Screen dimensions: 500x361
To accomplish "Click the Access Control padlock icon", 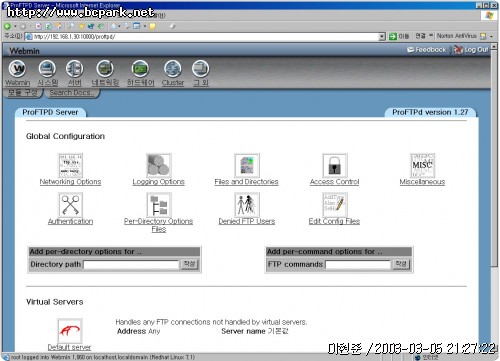I will 335,165.
